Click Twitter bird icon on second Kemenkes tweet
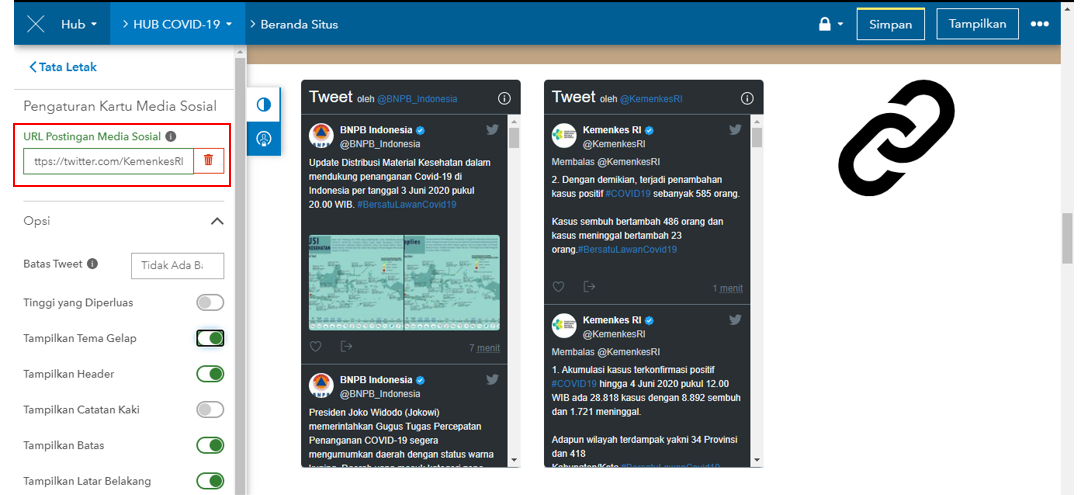 (x=735, y=320)
